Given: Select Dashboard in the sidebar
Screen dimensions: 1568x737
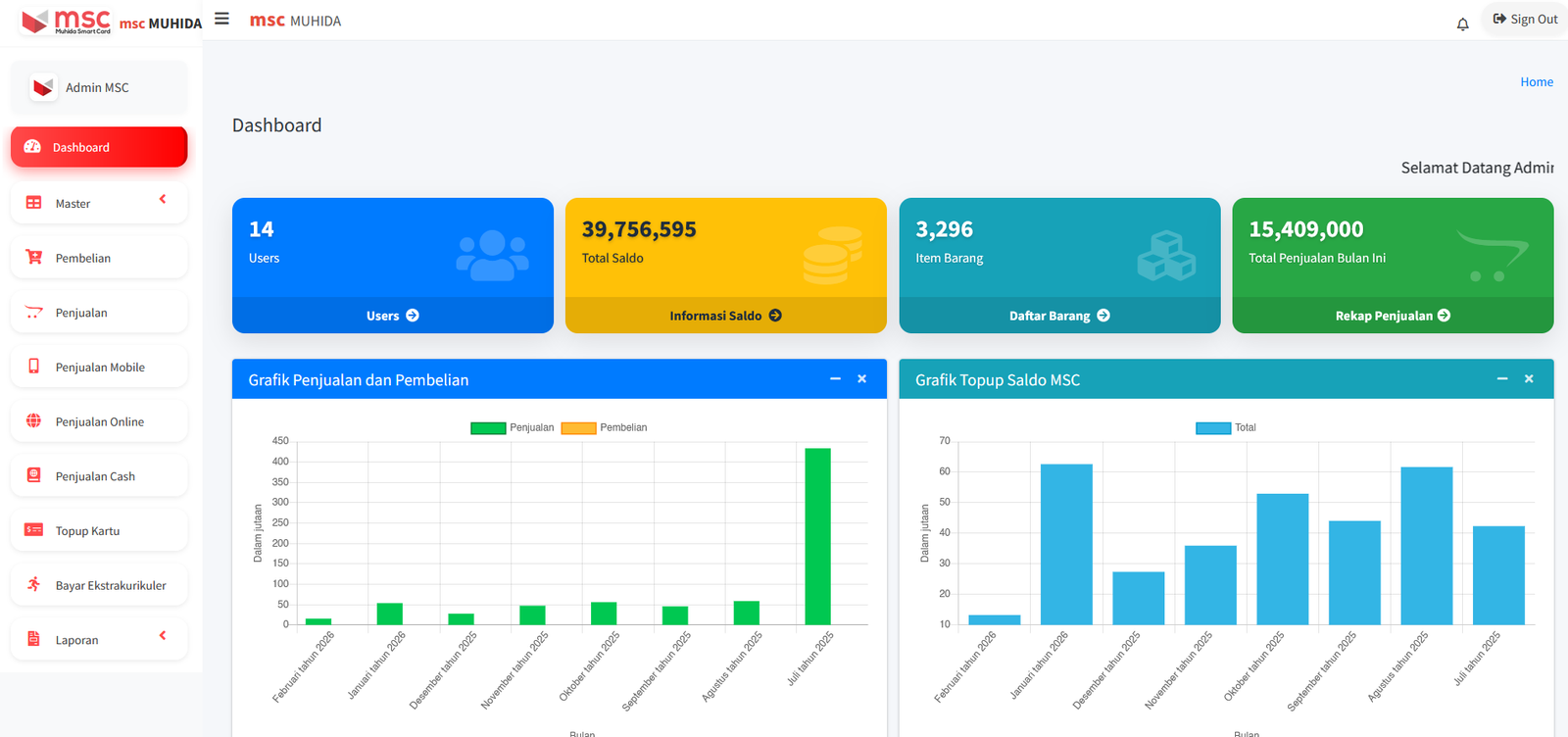Looking at the screenshot, I should click(99, 147).
